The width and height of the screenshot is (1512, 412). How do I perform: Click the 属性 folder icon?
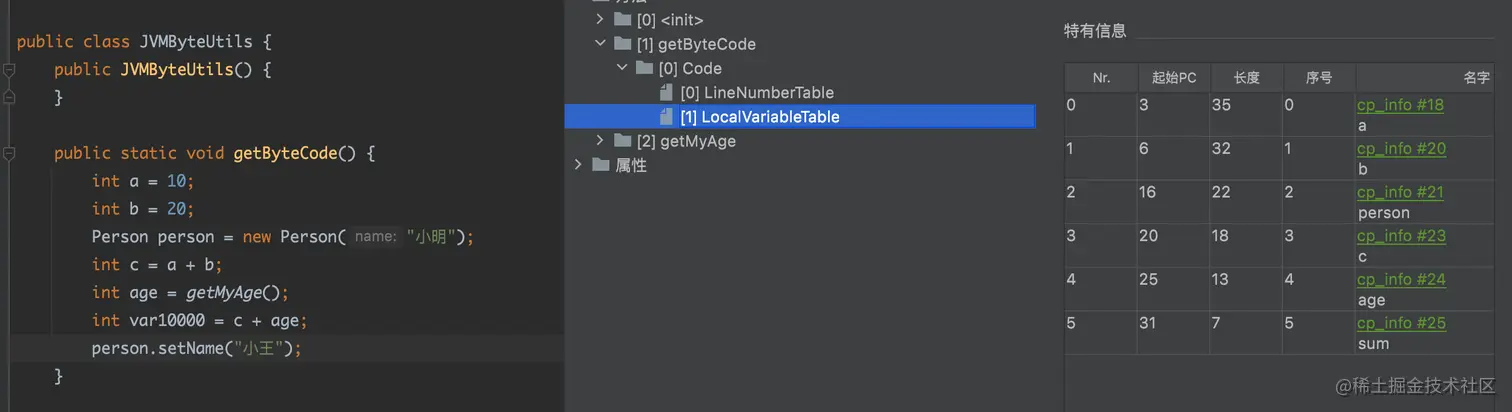pyautogui.click(x=601, y=165)
